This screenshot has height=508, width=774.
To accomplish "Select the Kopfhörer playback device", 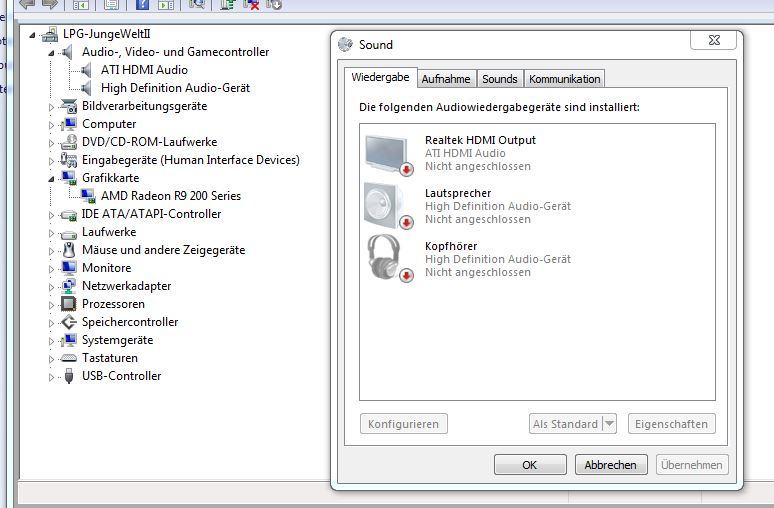I will pyautogui.click(x=537, y=259).
